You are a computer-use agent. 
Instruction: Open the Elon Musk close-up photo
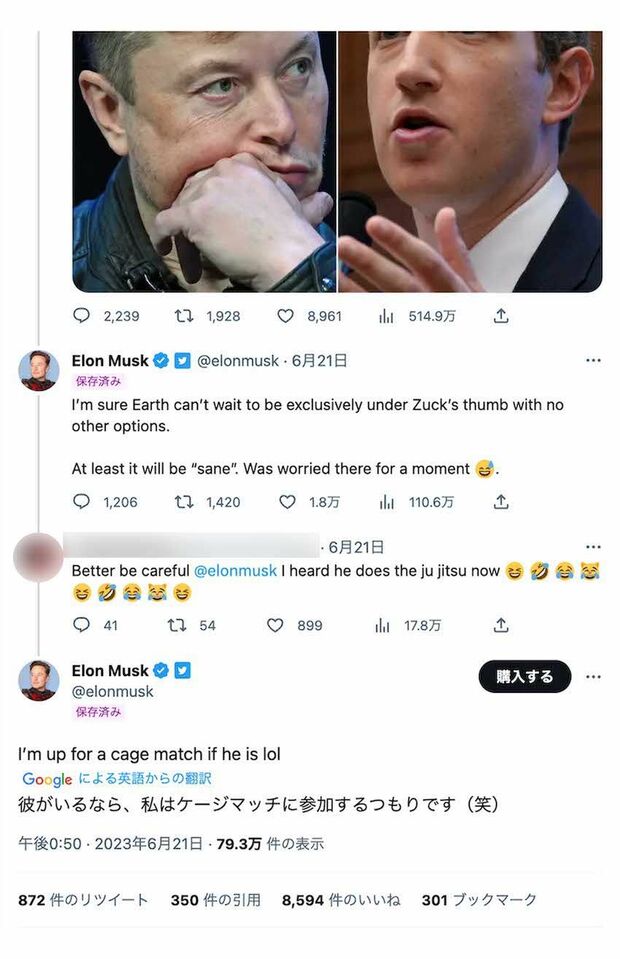tap(204, 161)
